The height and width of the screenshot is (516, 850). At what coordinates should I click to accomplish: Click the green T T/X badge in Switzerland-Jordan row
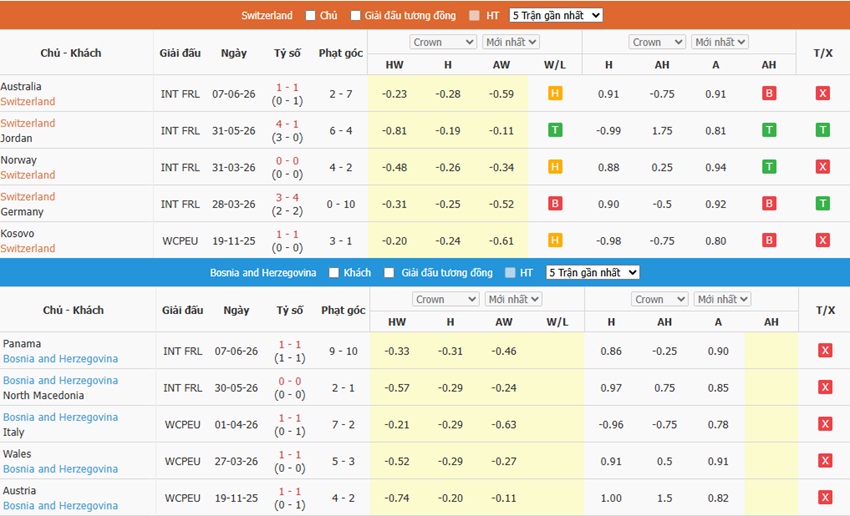click(x=822, y=130)
